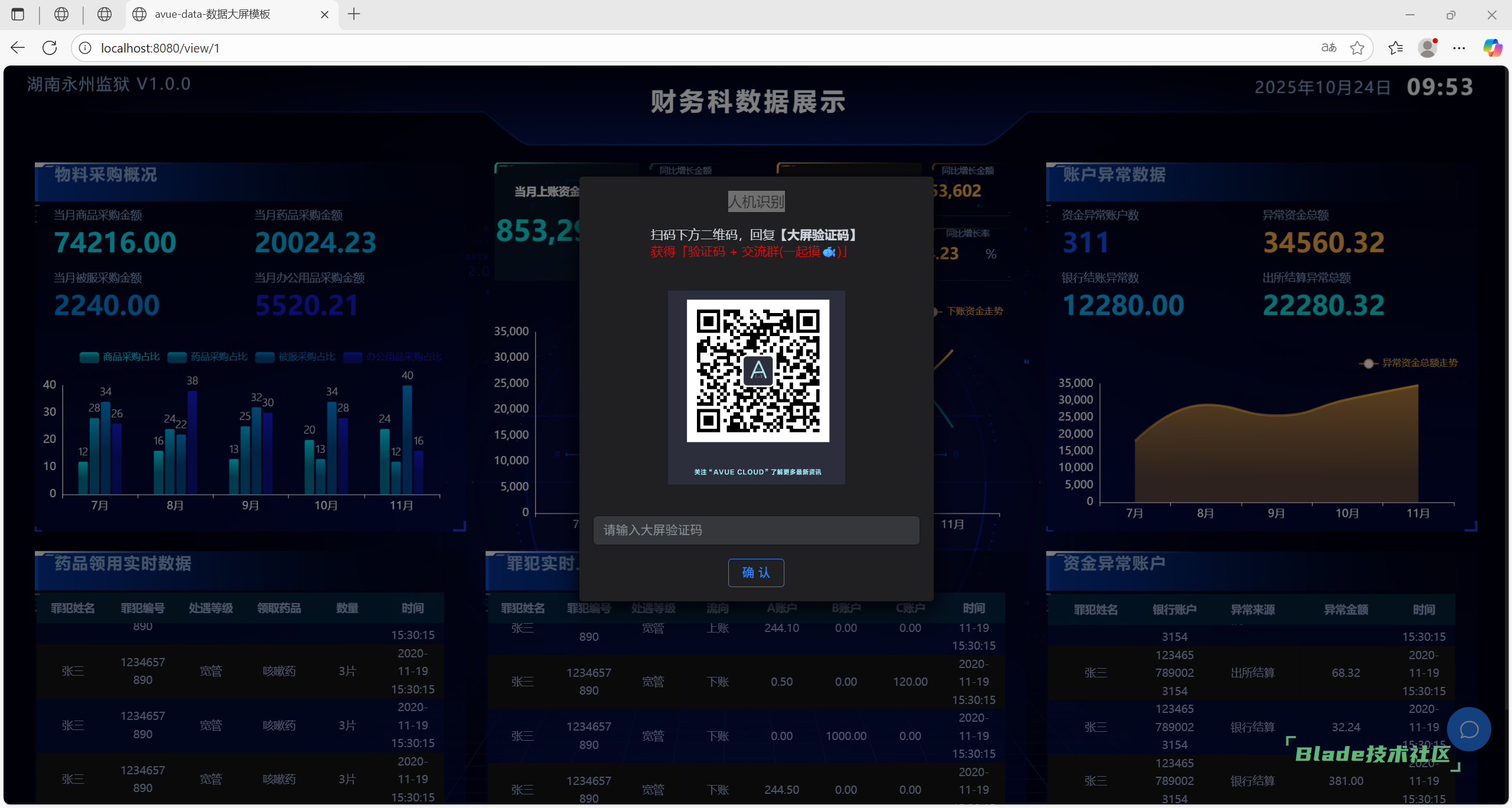Open the site information icon
The width and height of the screenshot is (1512, 808).
85,48
